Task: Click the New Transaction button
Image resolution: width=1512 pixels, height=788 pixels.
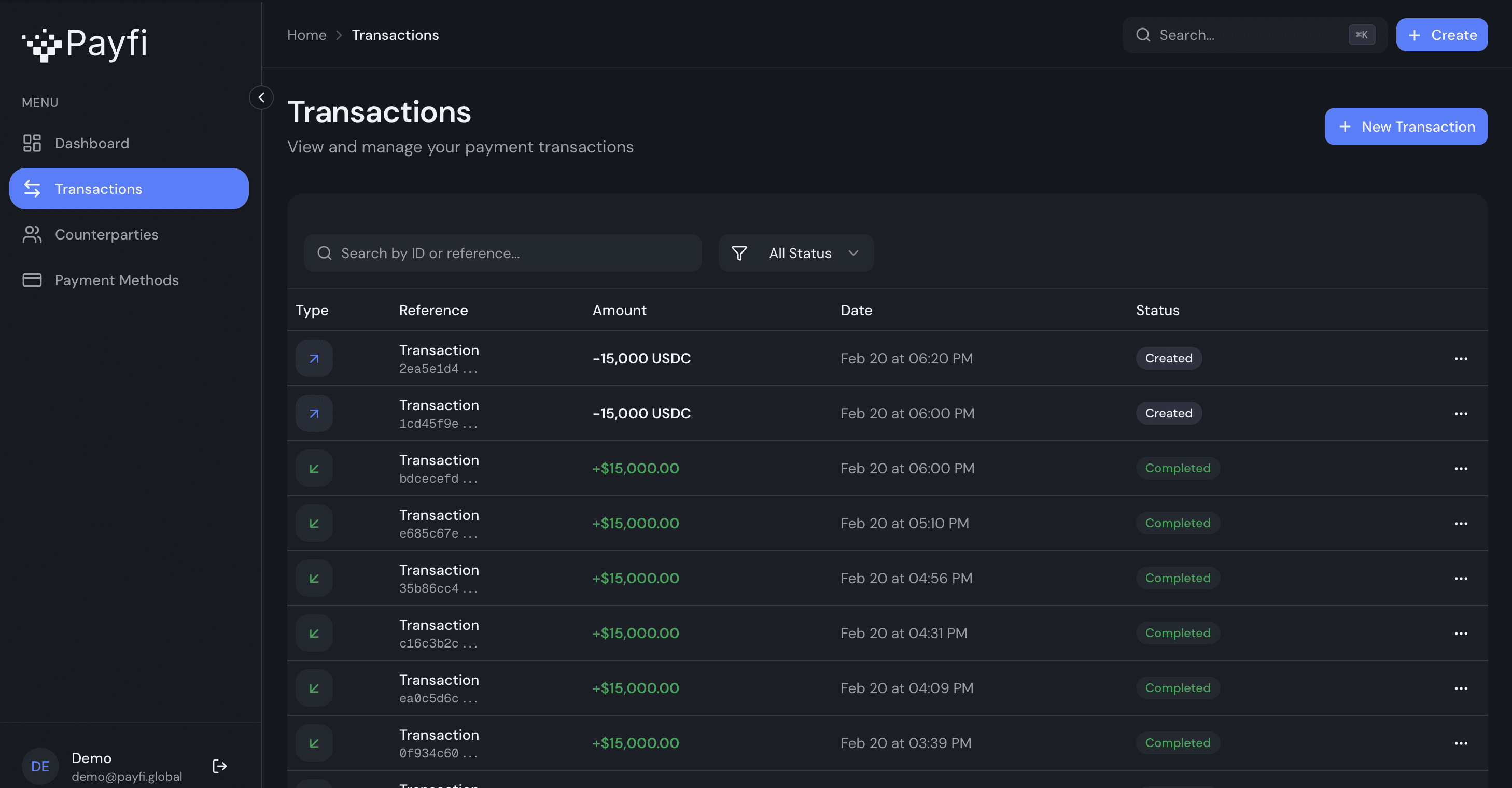Action: [x=1406, y=126]
